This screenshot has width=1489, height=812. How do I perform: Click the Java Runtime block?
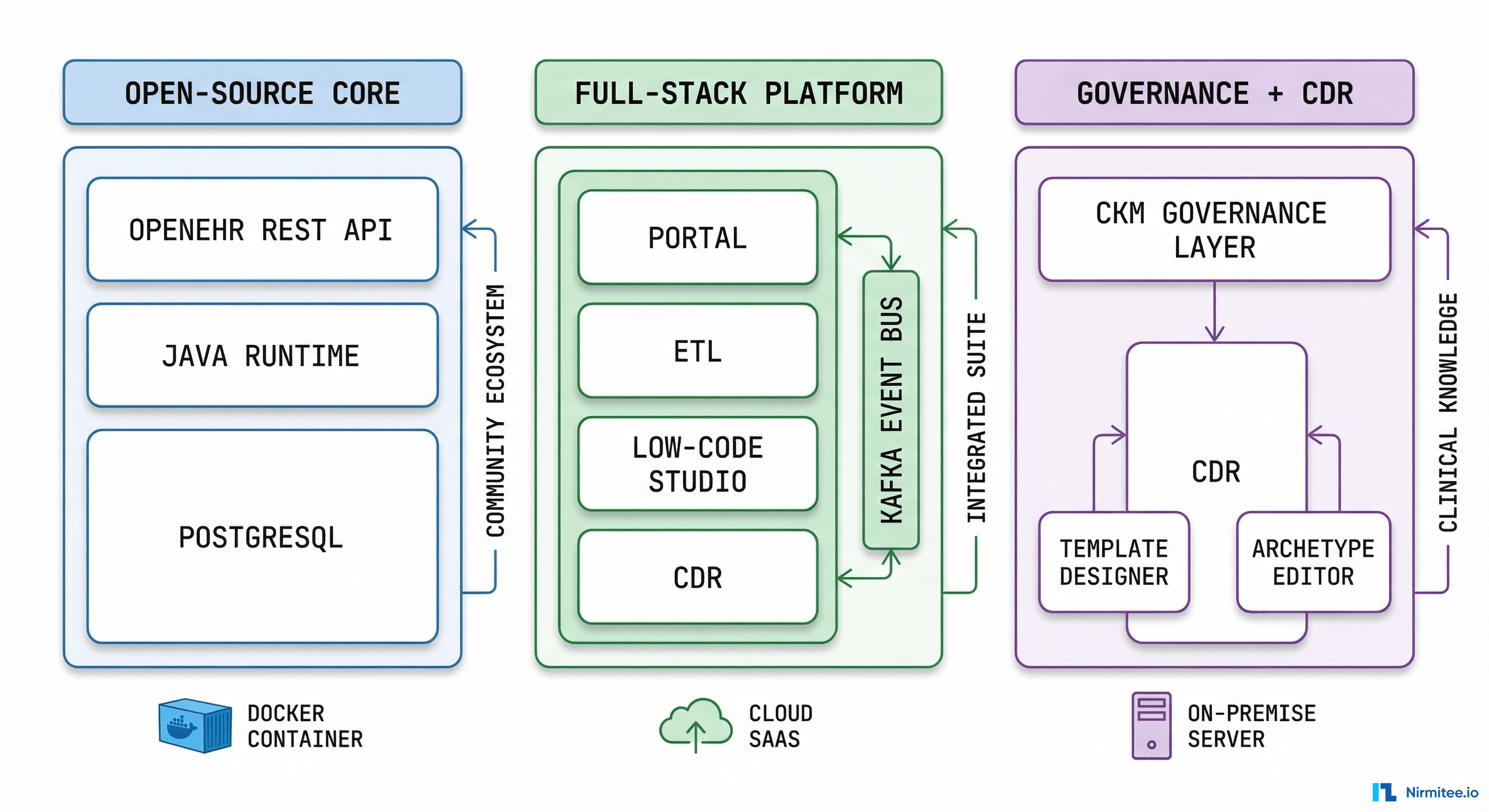[262, 355]
